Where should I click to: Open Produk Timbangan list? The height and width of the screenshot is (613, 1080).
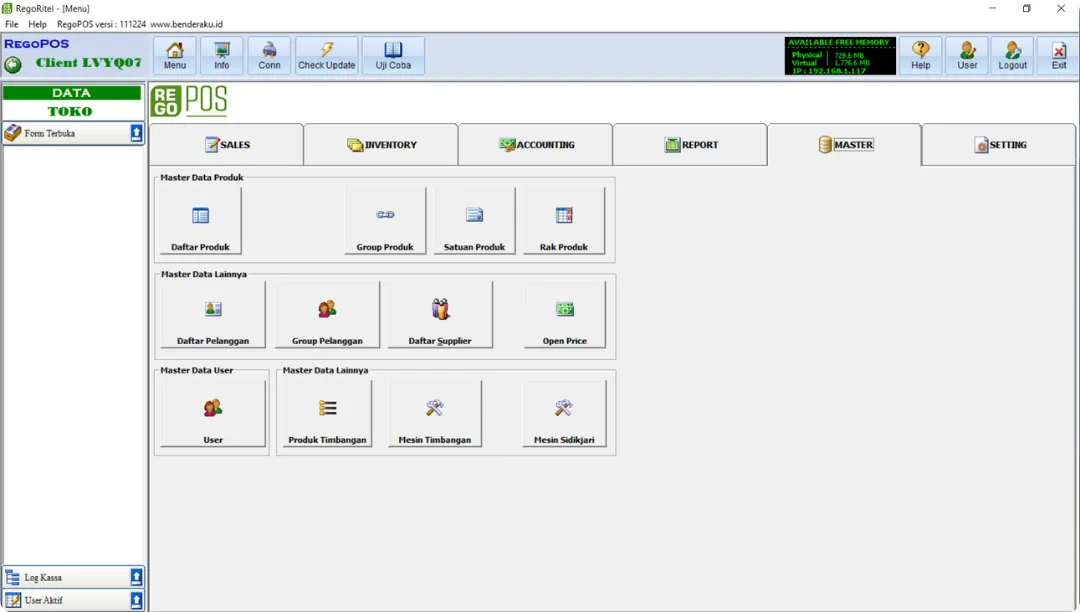(327, 413)
